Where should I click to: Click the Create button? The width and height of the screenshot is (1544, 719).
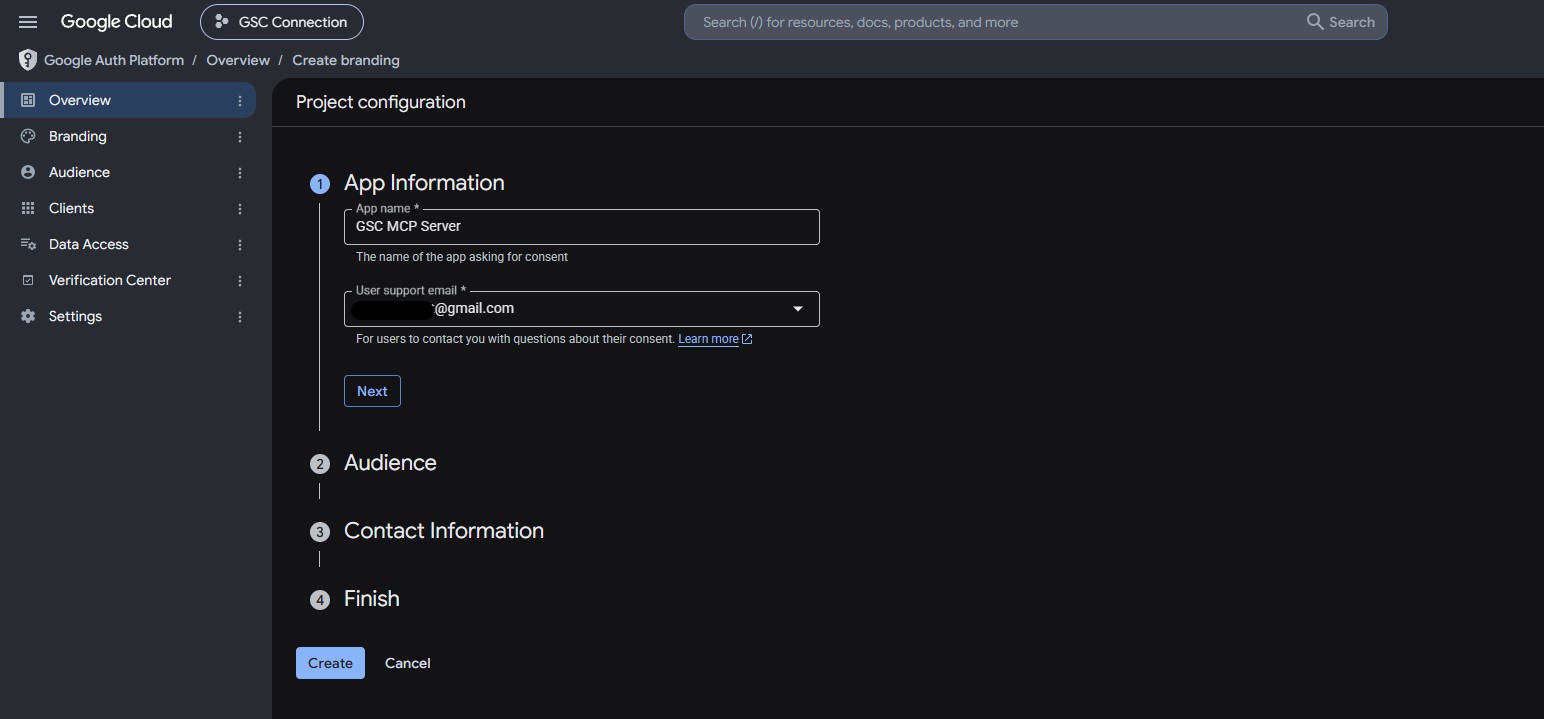pos(330,663)
